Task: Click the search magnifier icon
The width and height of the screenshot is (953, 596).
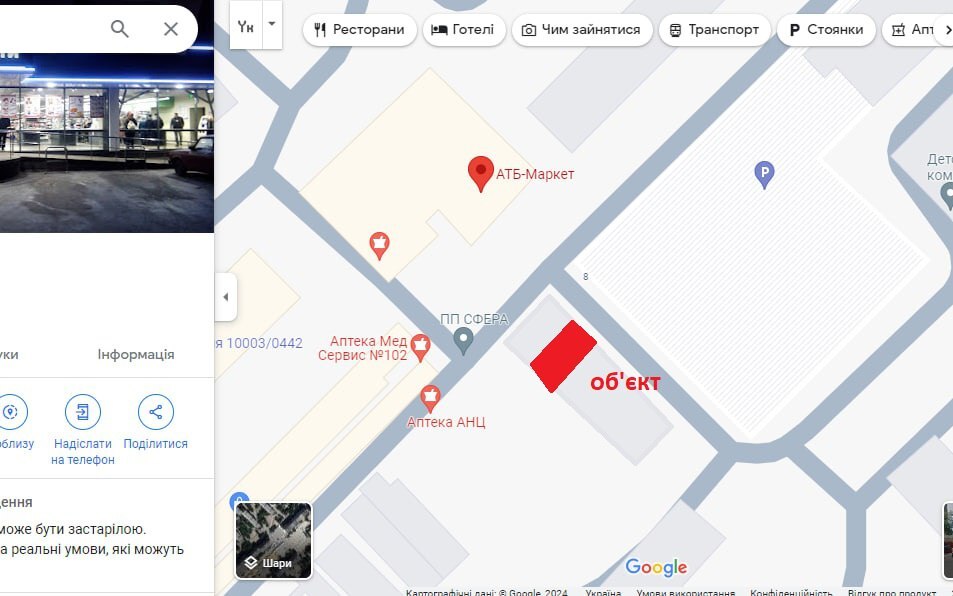Action: click(120, 29)
